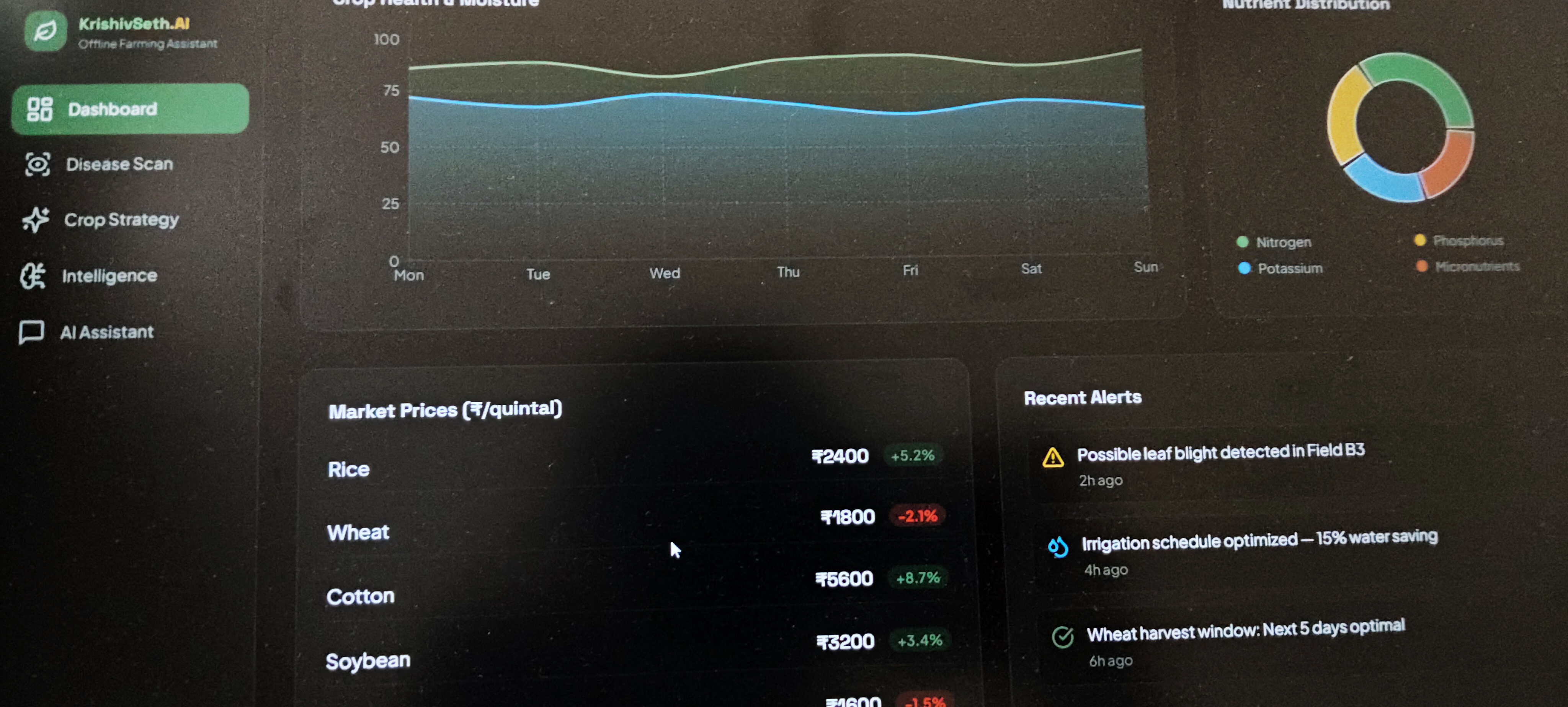Click the Dashboard grid icon
Image resolution: width=1568 pixels, height=707 pixels.
(39, 109)
